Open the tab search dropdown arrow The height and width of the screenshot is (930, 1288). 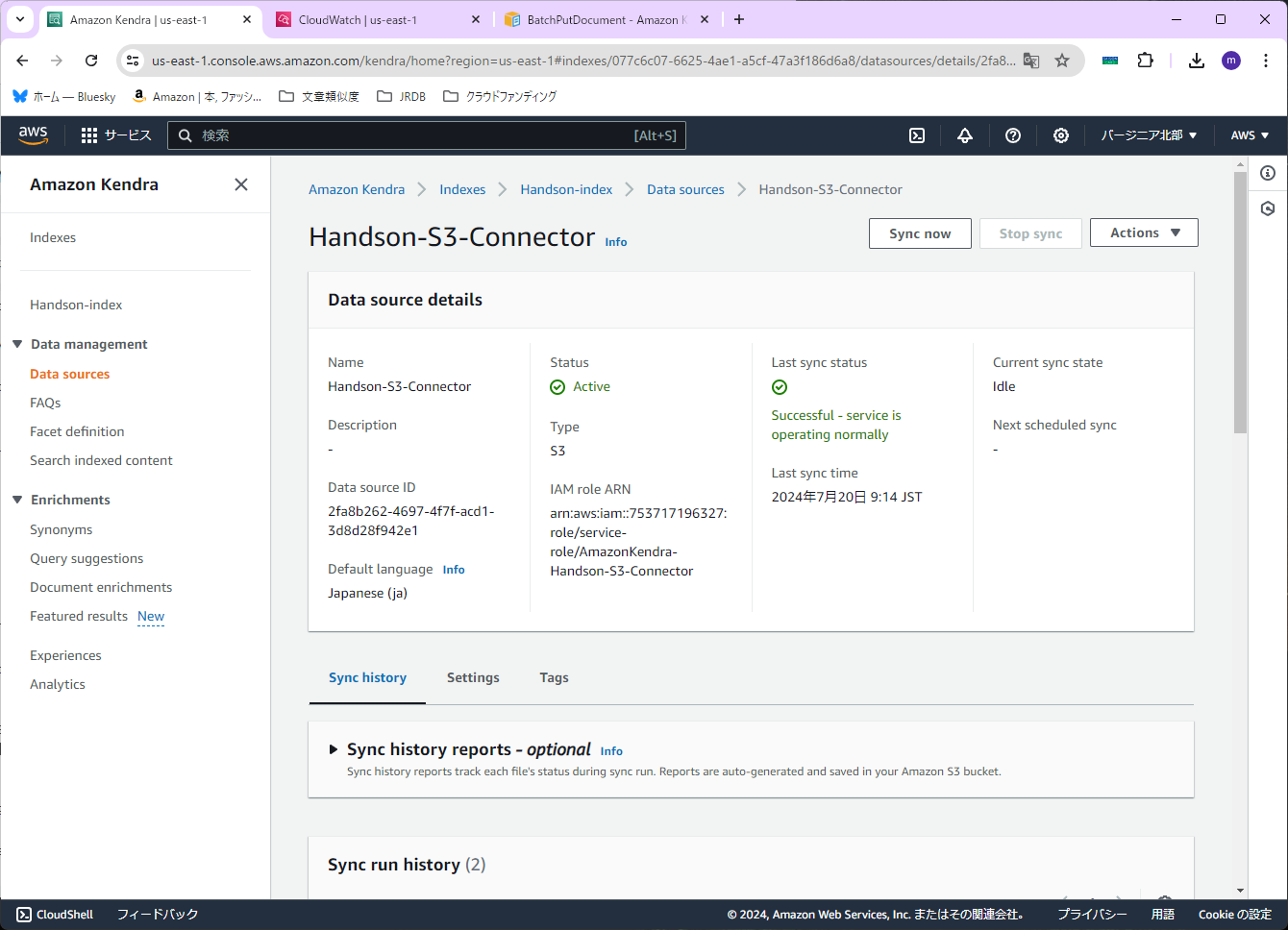[x=20, y=19]
